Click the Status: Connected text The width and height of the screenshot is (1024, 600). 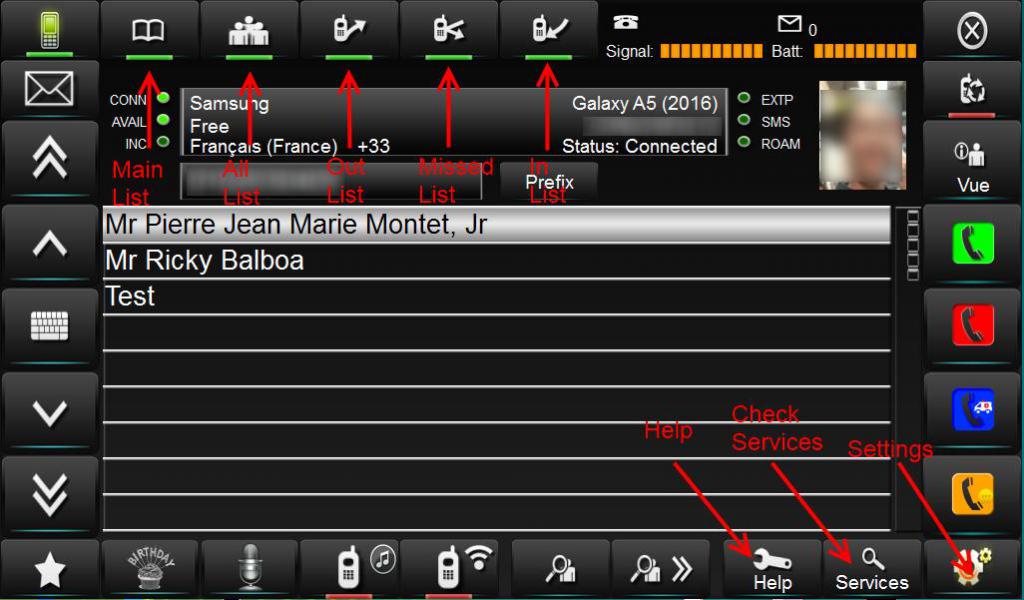click(639, 146)
